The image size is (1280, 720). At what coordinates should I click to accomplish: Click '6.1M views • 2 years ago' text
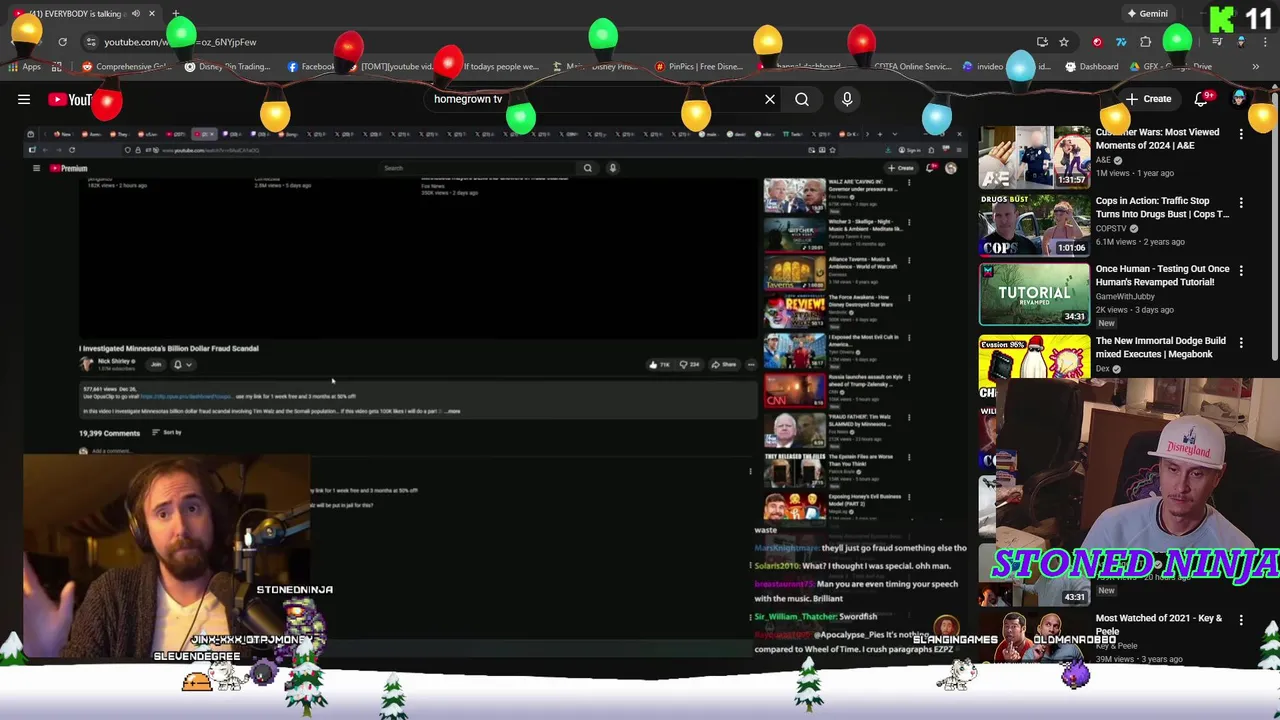coord(1140,241)
